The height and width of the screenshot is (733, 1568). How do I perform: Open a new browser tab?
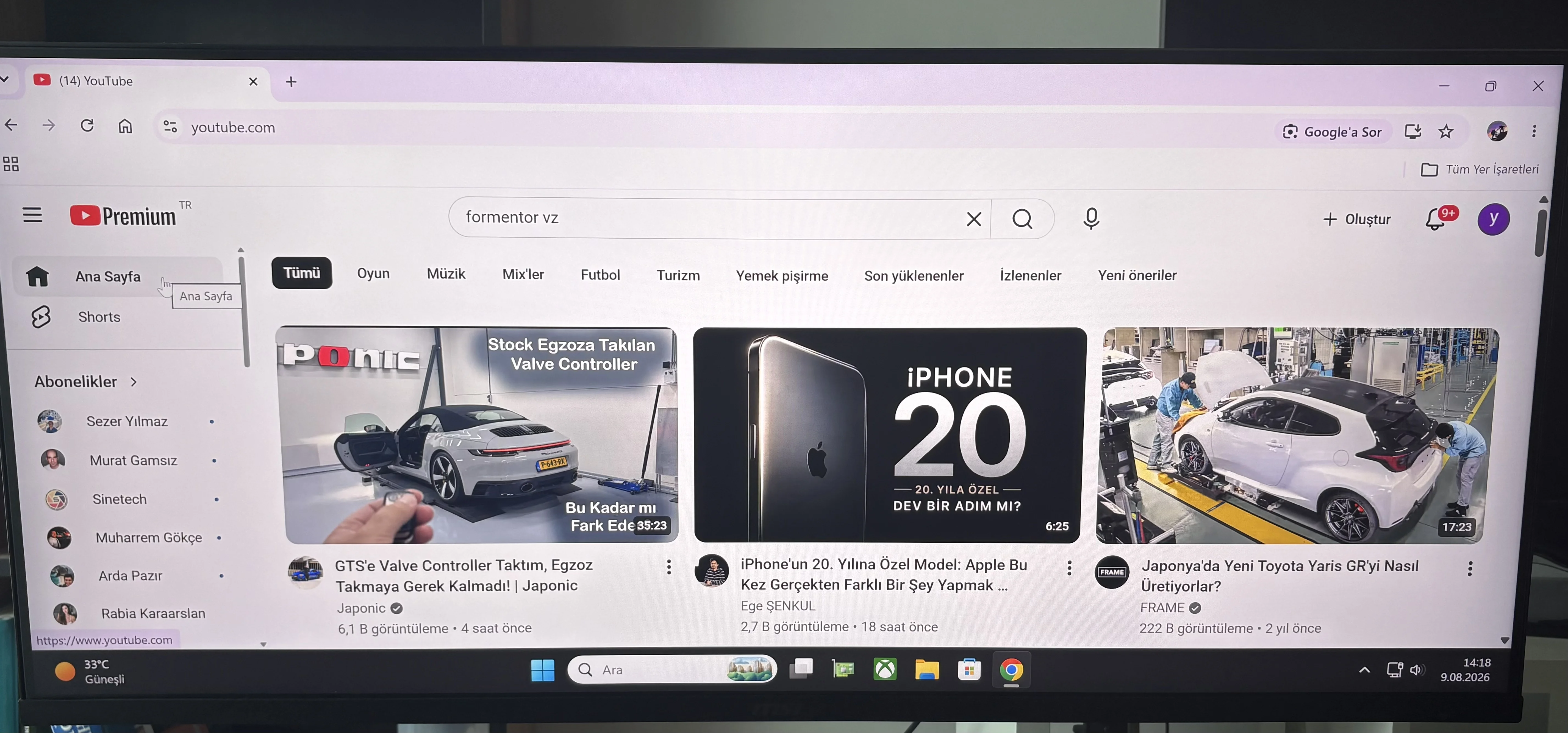(x=291, y=82)
